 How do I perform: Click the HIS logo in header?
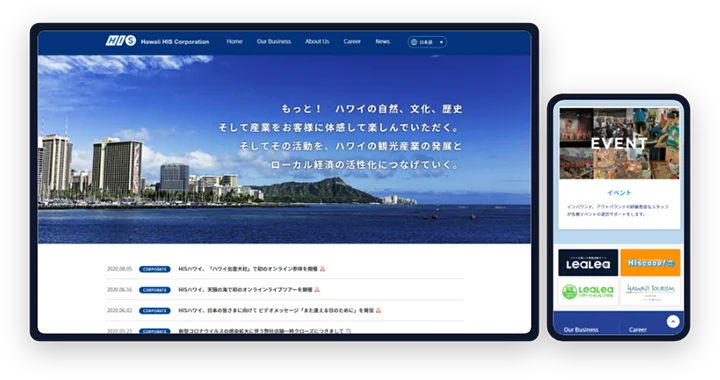(x=121, y=41)
